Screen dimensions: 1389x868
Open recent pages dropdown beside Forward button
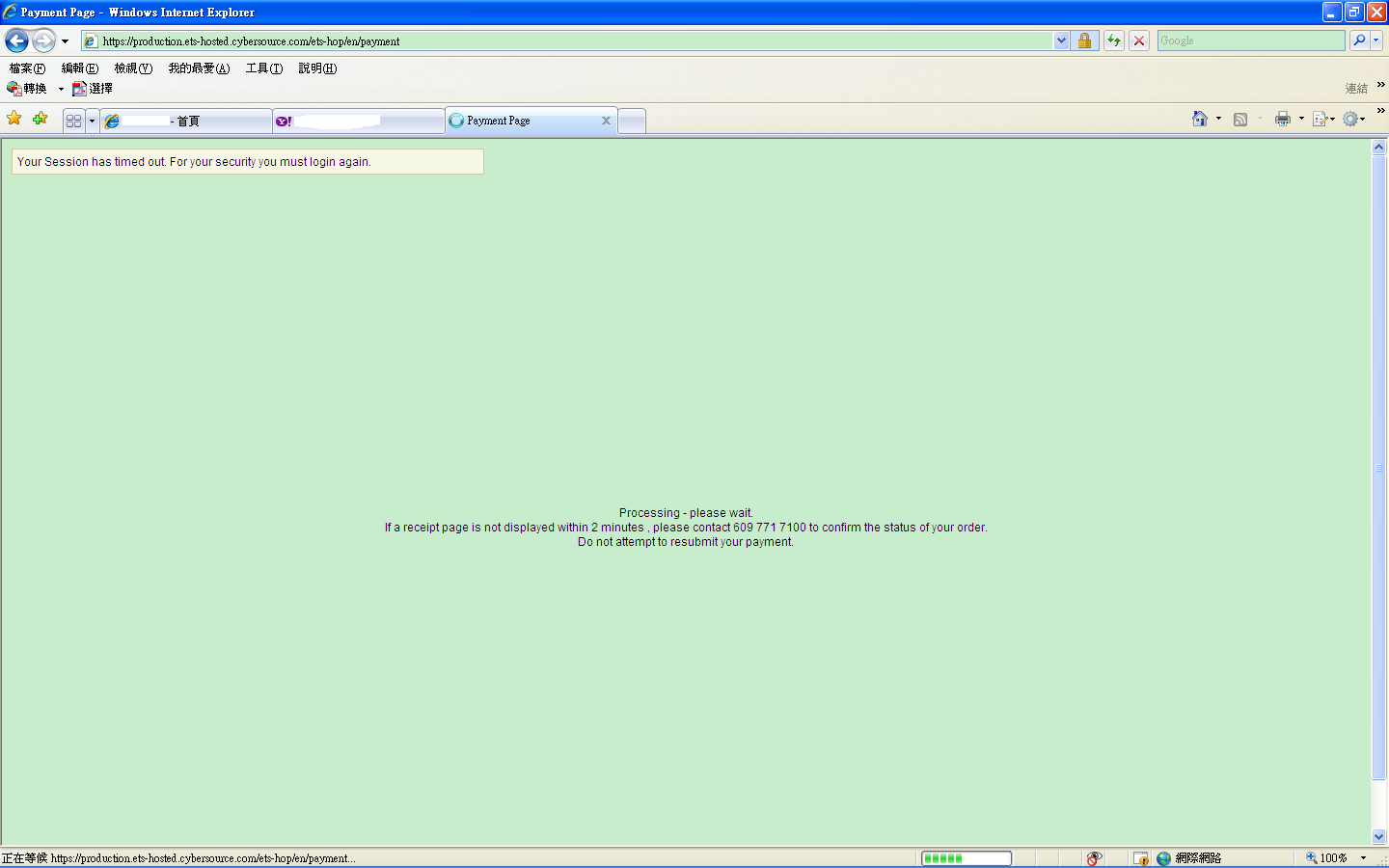click(65, 41)
